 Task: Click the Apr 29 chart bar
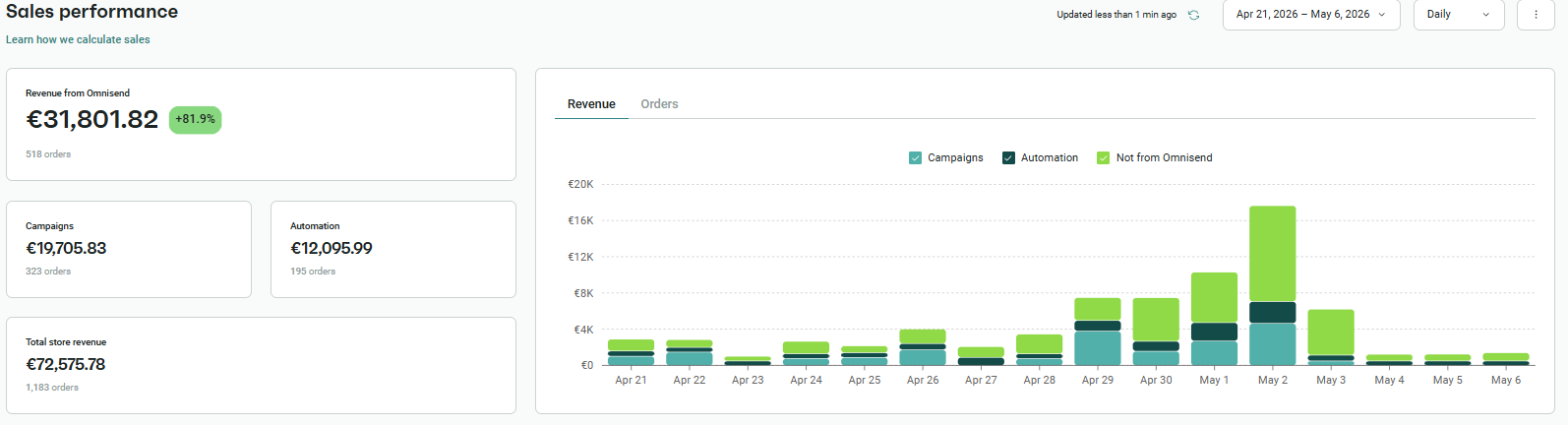[x=1097, y=332]
